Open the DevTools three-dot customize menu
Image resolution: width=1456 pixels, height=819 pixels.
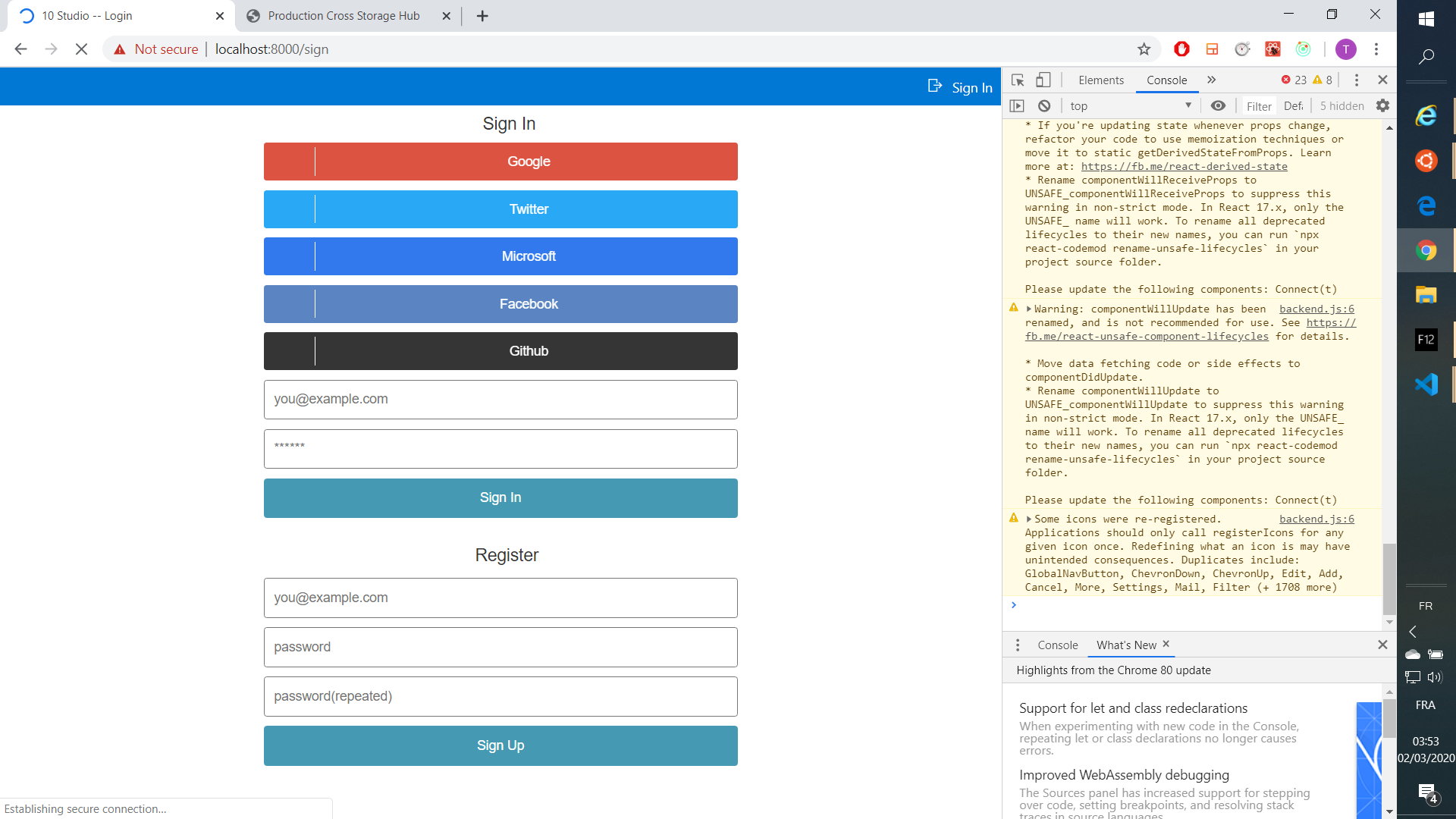pyautogui.click(x=1357, y=80)
